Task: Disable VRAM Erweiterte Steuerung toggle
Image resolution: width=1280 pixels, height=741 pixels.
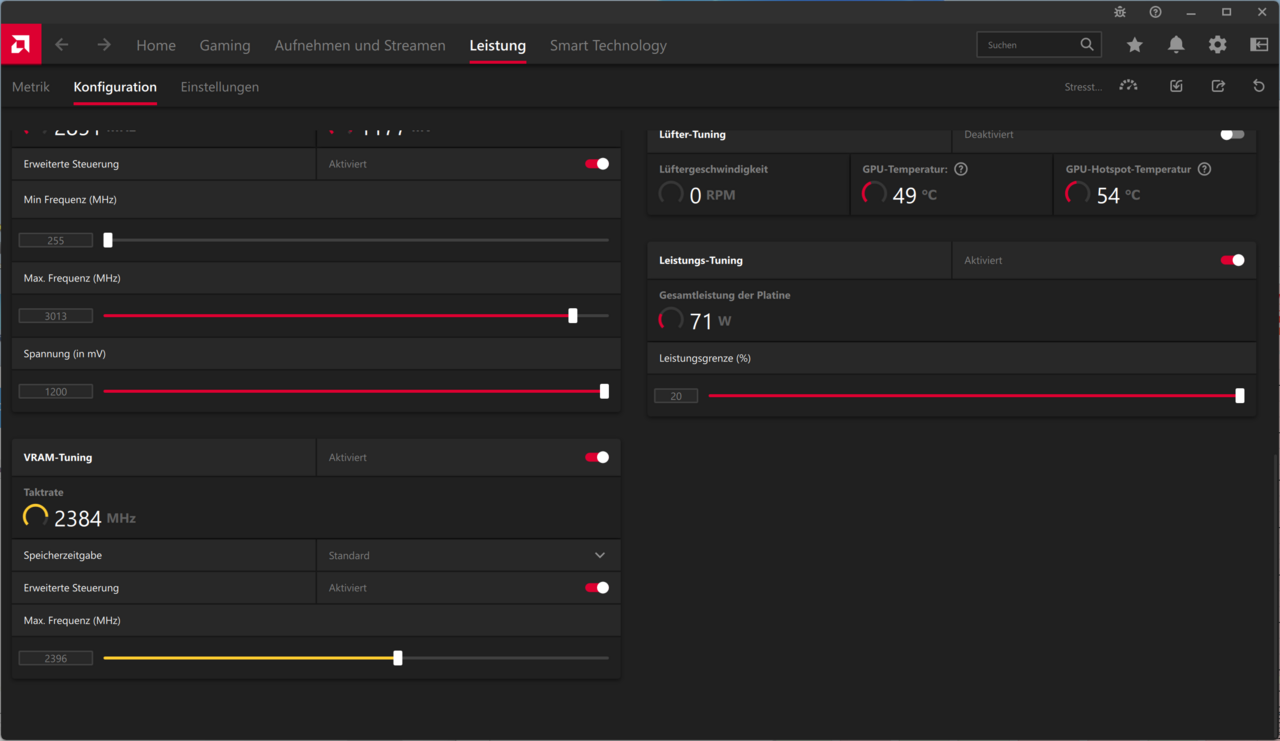Action: (x=597, y=588)
